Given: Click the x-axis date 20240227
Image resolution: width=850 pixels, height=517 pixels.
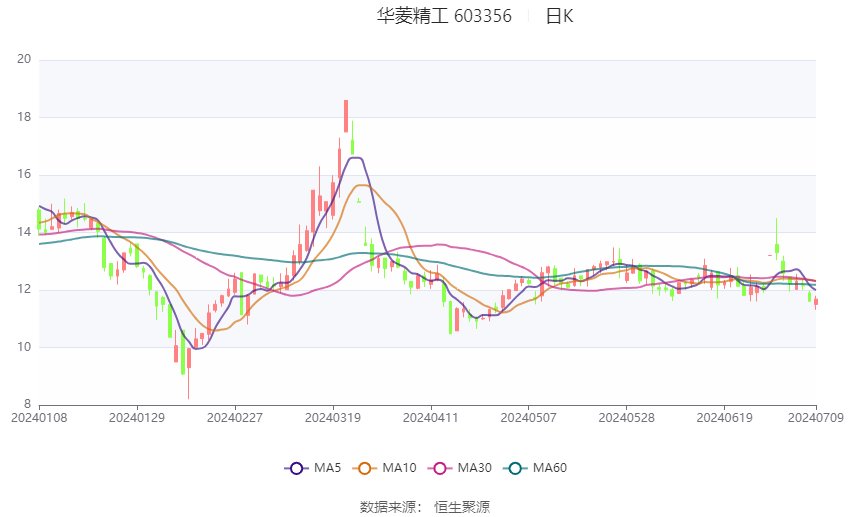Looking at the screenshot, I should click(235, 418).
